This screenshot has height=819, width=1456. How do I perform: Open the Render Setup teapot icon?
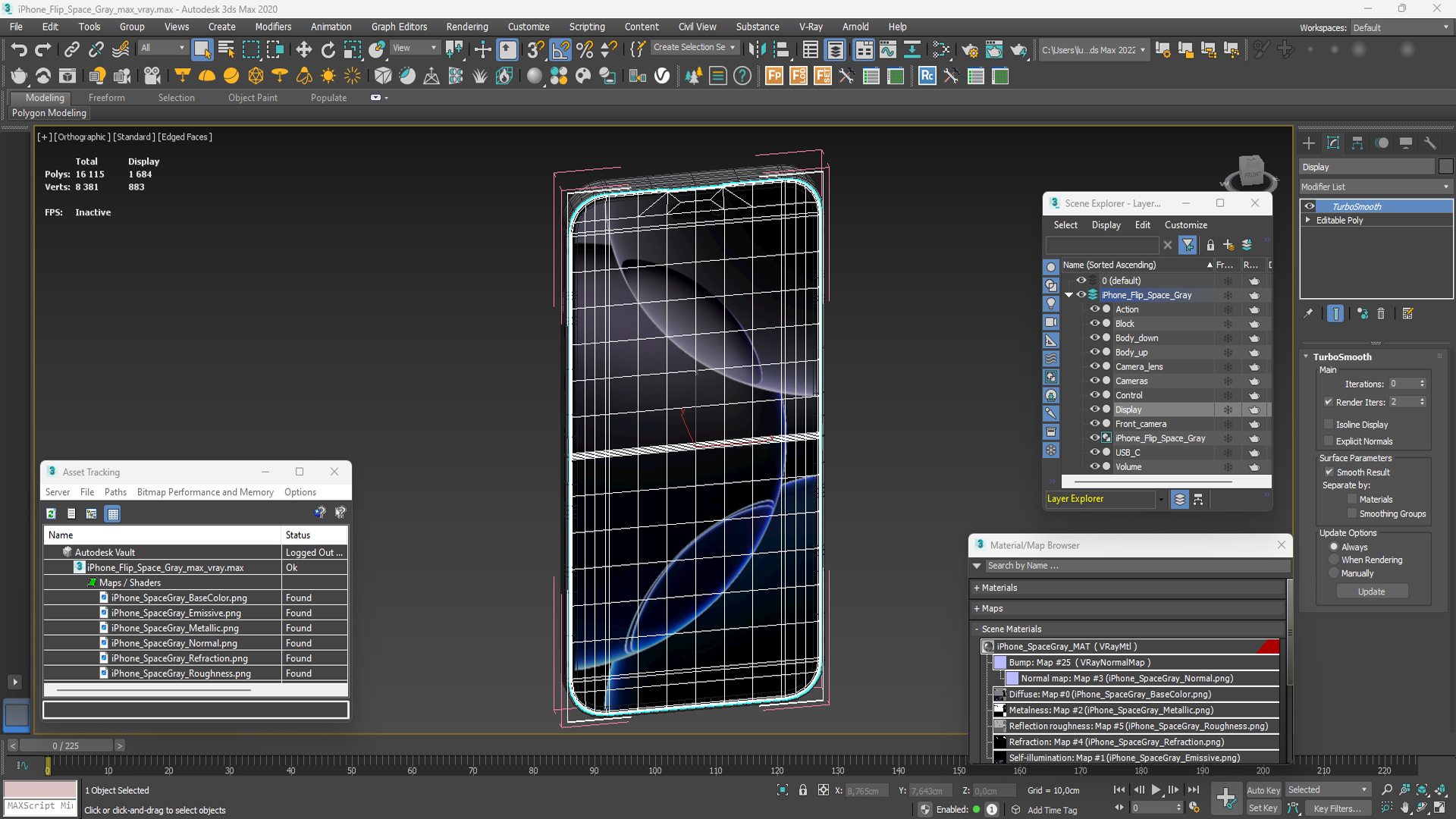[x=969, y=50]
